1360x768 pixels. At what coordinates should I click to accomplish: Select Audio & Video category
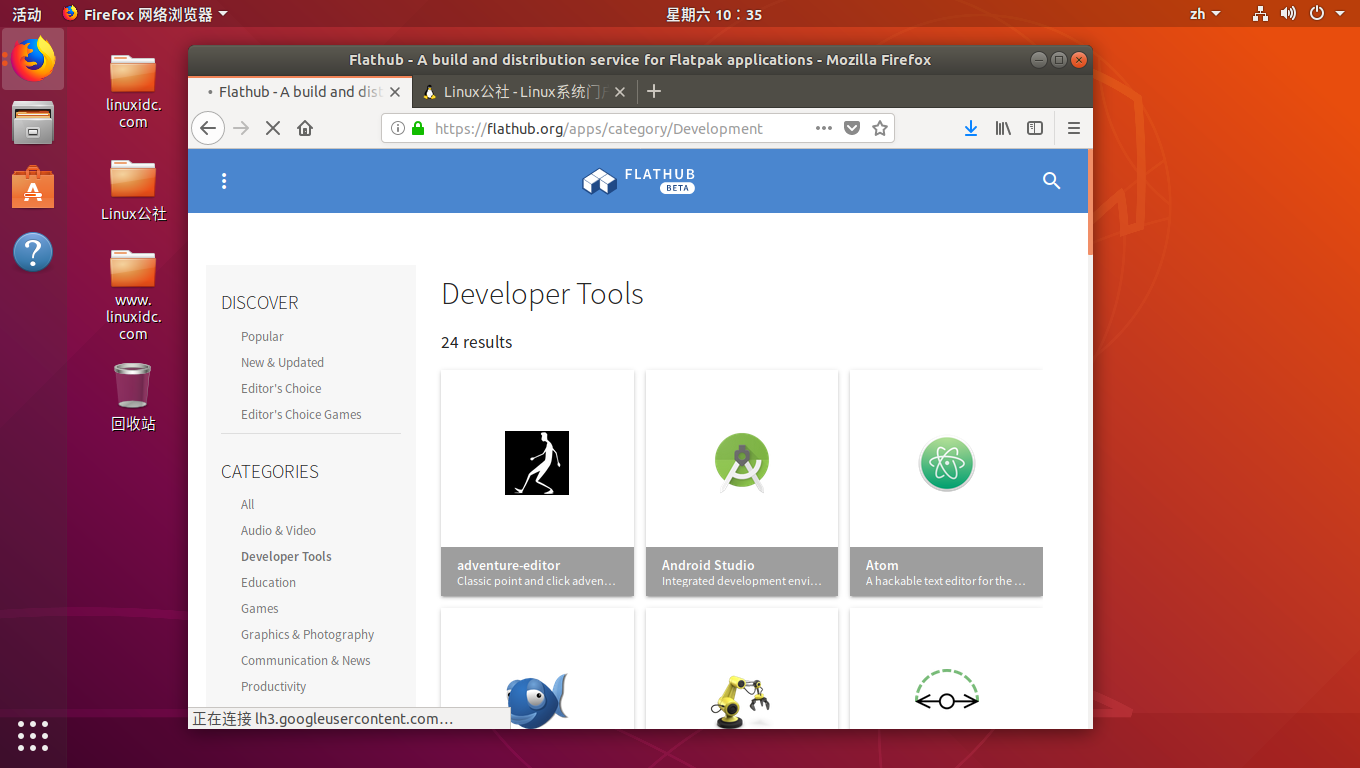pyautogui.click(x=278, y=531)
